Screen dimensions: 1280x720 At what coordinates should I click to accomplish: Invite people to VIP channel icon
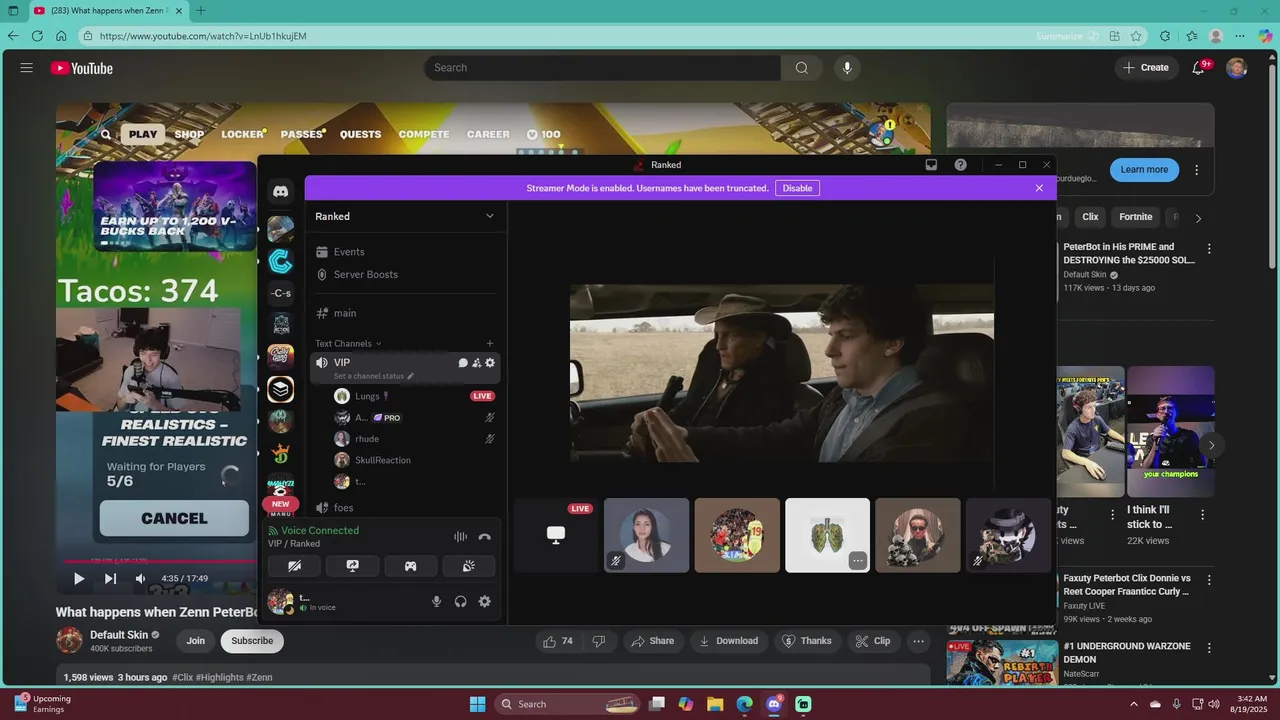(x=476, y=363)
